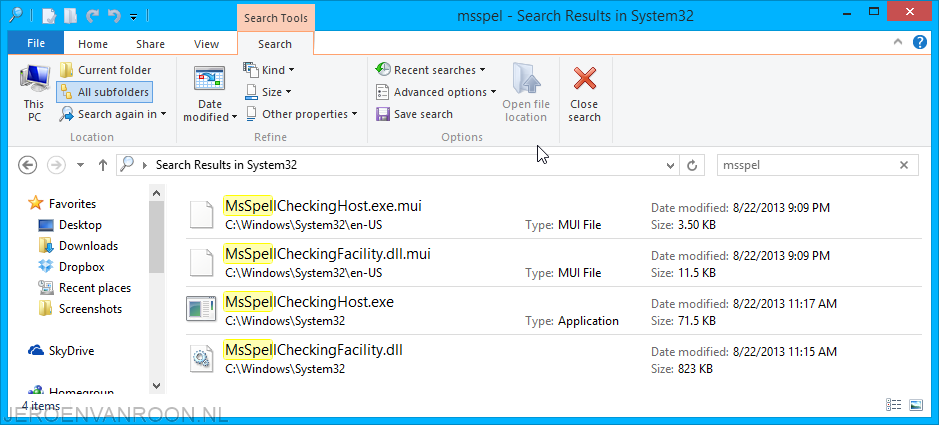Open Advanced options dropdown
939x425 pixels.
pyautogui.click(x=436, y=92)
